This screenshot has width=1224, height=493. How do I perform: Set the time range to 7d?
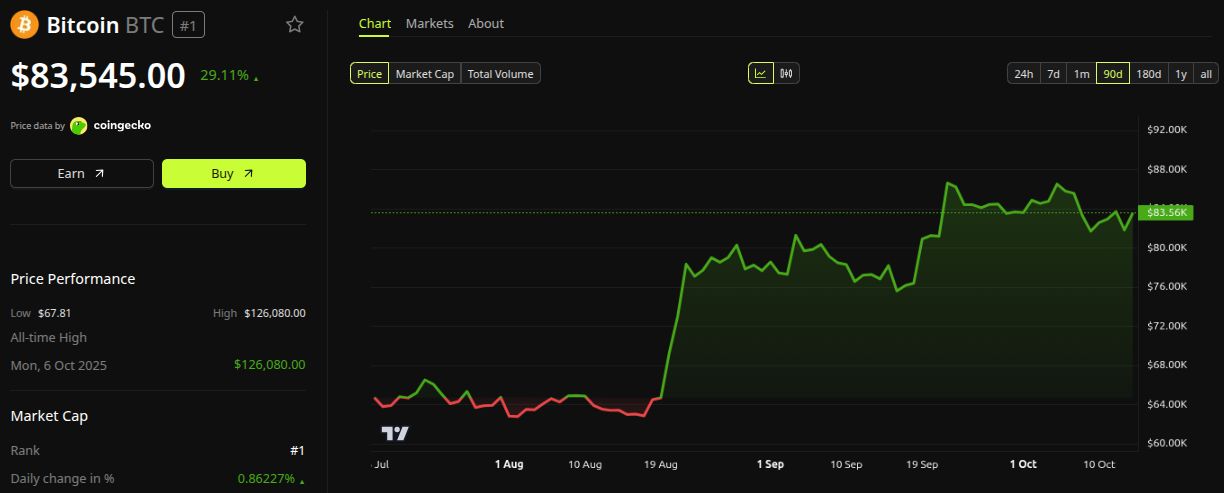click(1053, 73)
